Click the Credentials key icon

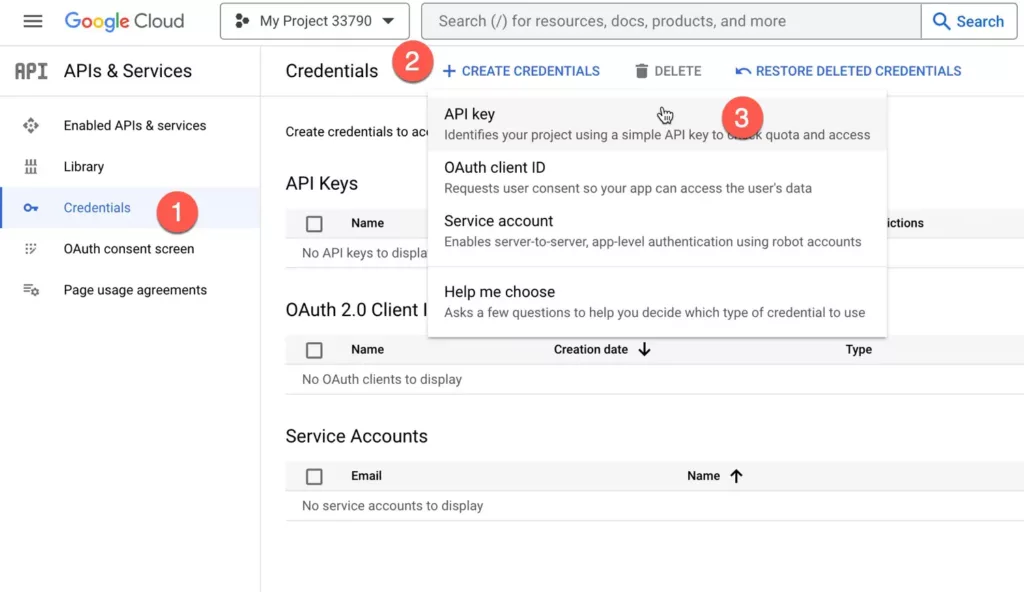pos(31,208)
